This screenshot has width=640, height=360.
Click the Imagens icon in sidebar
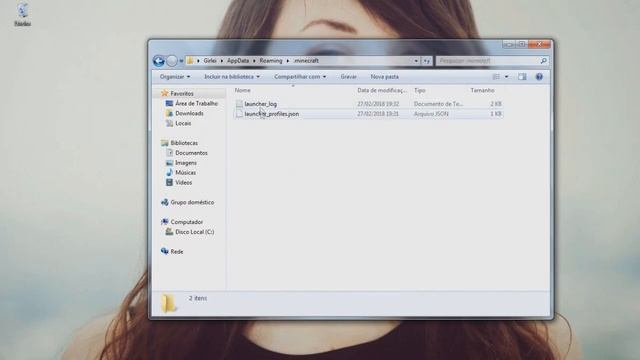169,163
